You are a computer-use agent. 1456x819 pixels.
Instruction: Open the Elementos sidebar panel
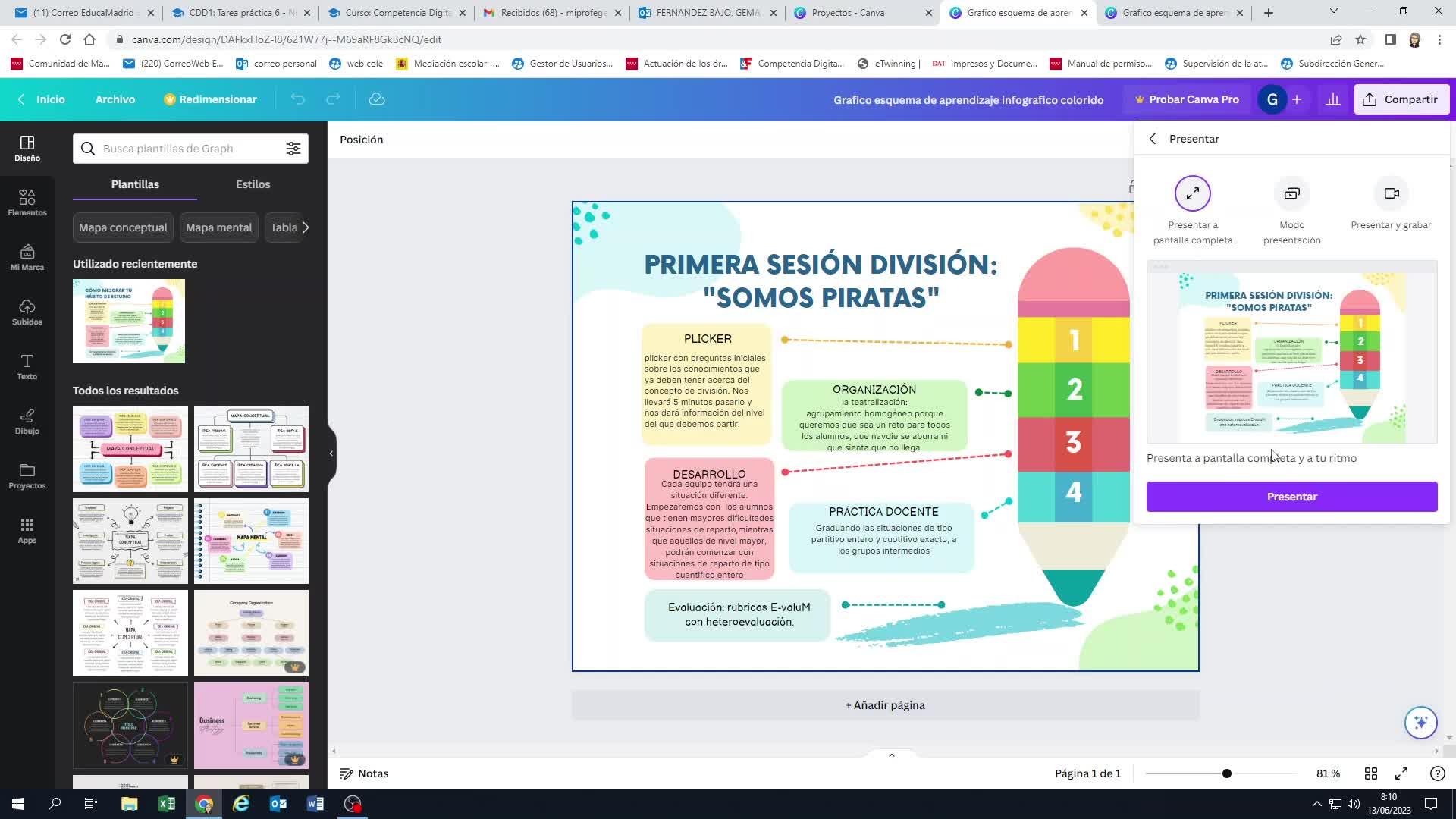pos(27,202)
